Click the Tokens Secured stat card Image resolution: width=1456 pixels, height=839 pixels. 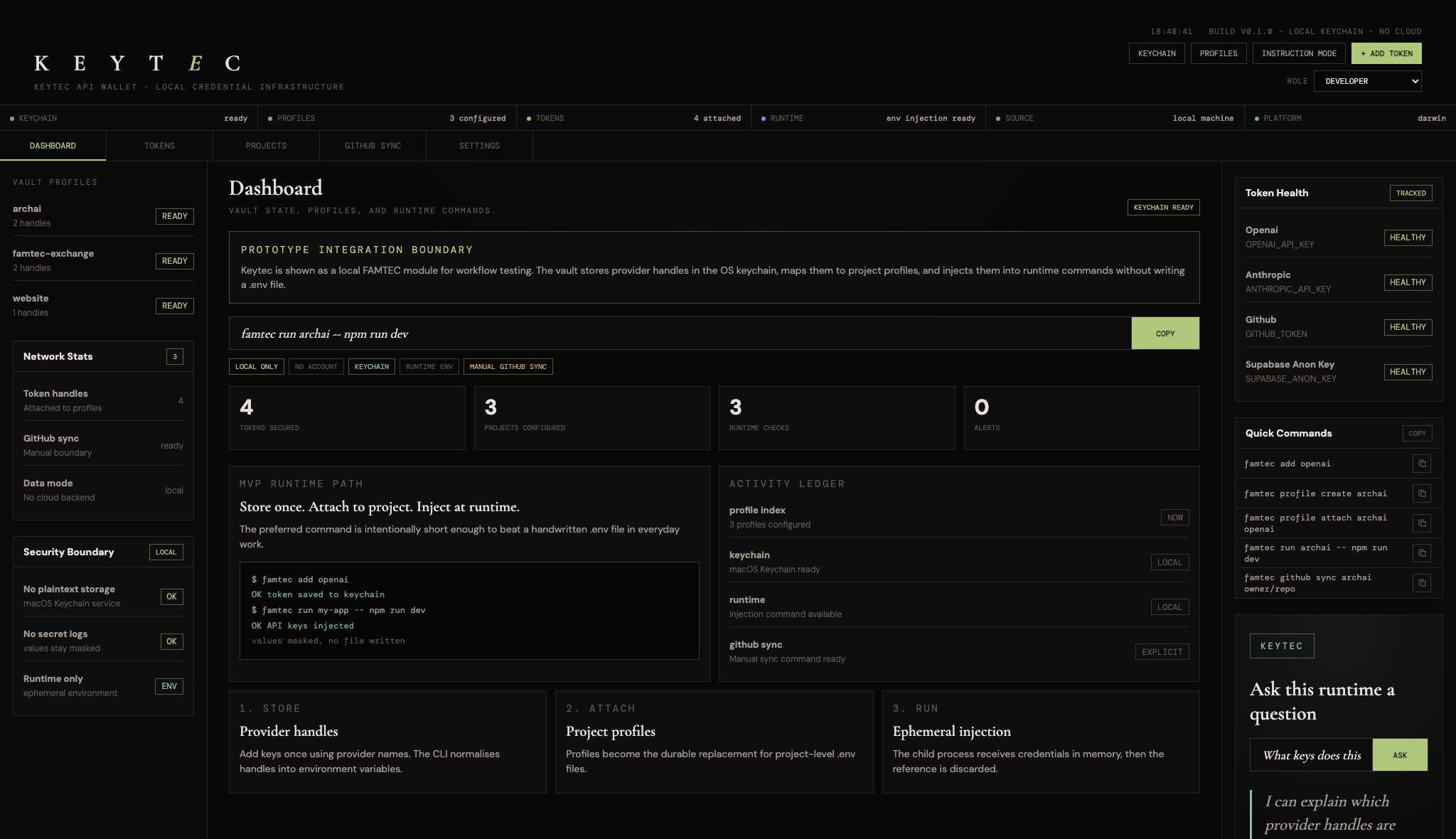pyautogui.click(x=347, y=418)
